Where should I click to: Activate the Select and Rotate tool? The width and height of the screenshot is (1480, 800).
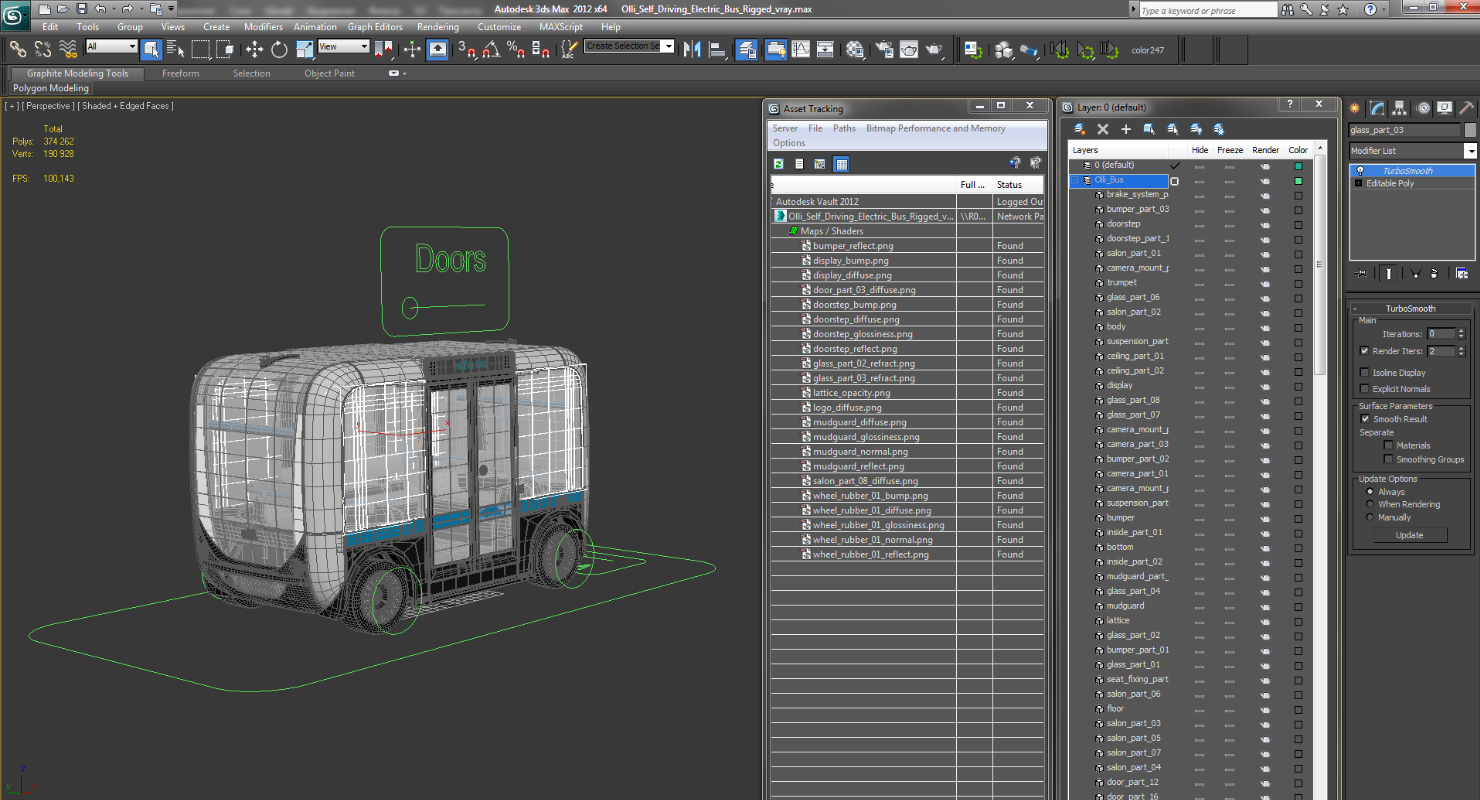coord(279,49)
